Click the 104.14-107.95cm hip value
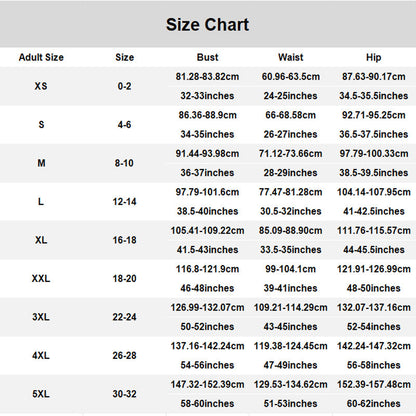Screen dimensions: 416x416 (x=374, y=192)
